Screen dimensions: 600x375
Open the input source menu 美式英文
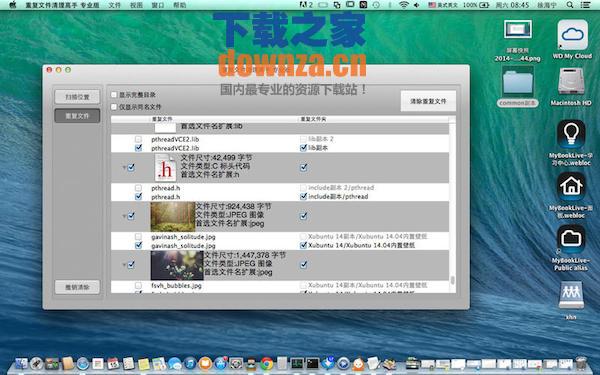pos(443,5)
